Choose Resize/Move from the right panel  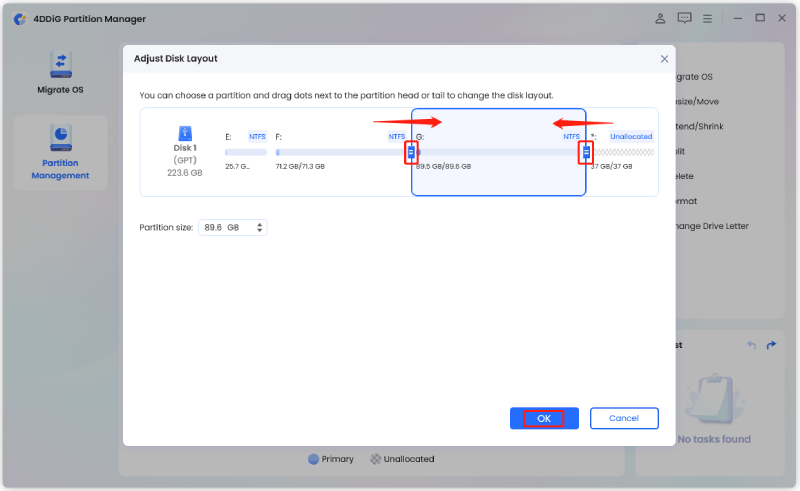[x=697, y=102]
